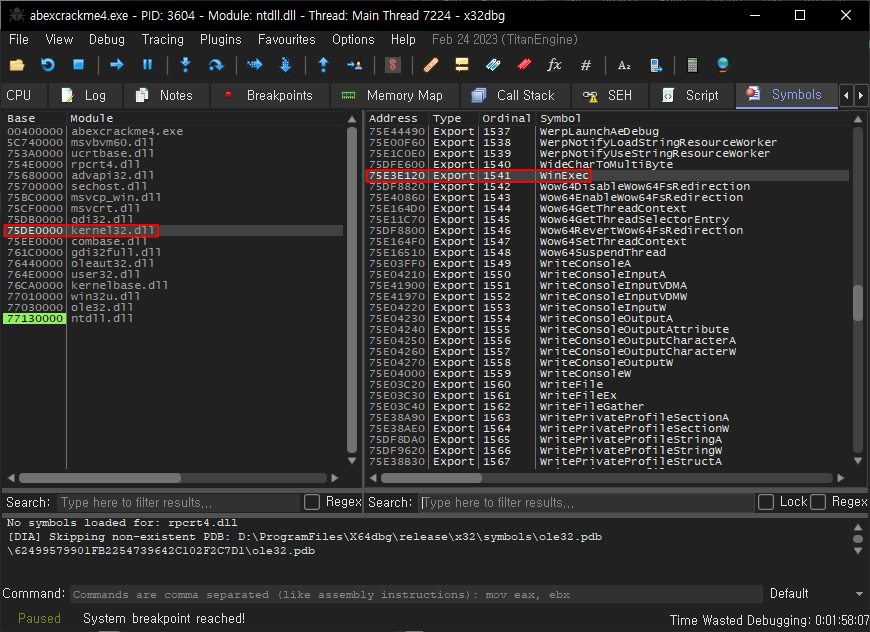The width and height of the screenshot is (870, 632).
Task: Focus the module search filter field
Action: point(179,502)
